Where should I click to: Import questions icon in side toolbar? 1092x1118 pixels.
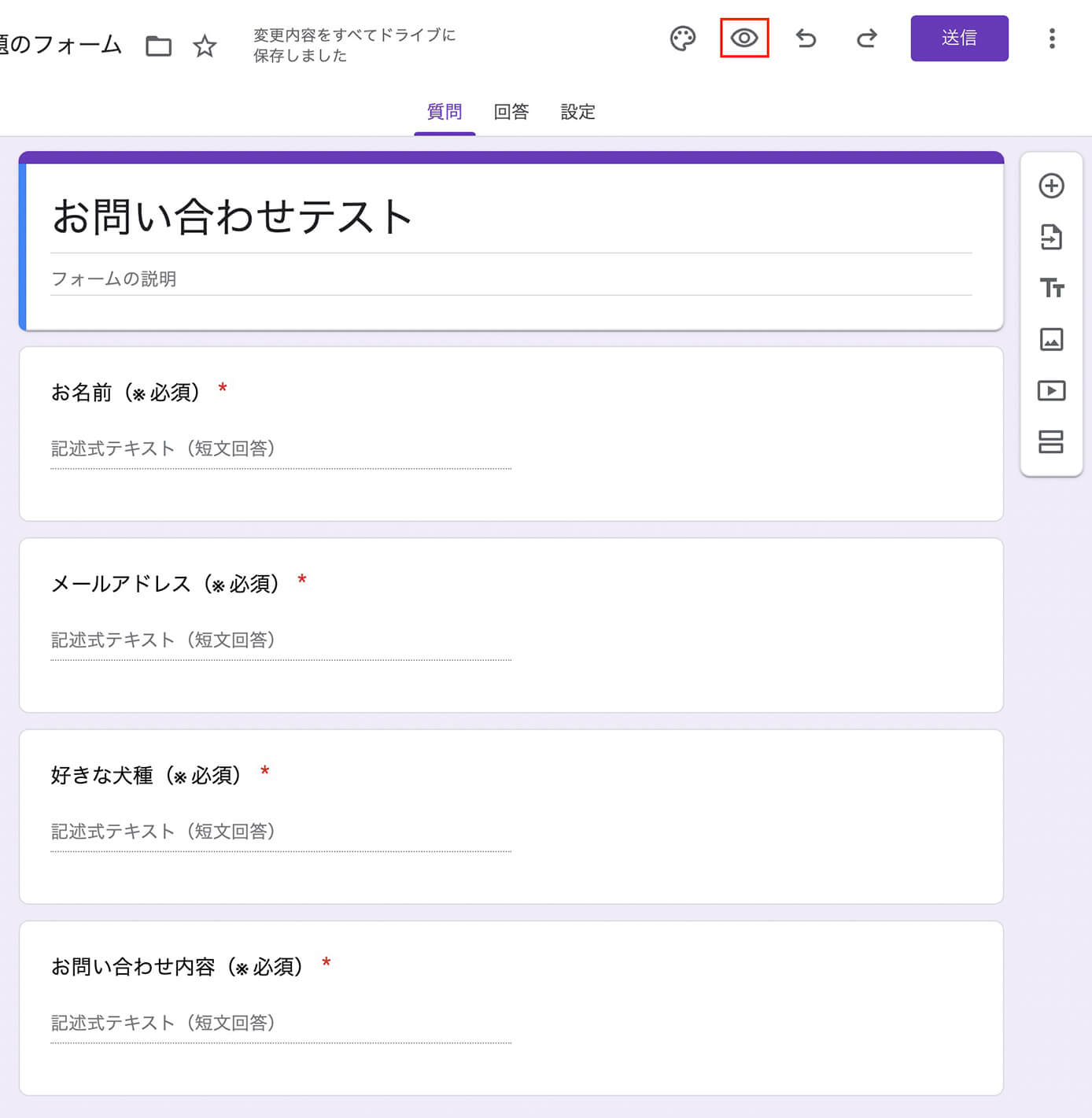click(x=1051, y=237)
